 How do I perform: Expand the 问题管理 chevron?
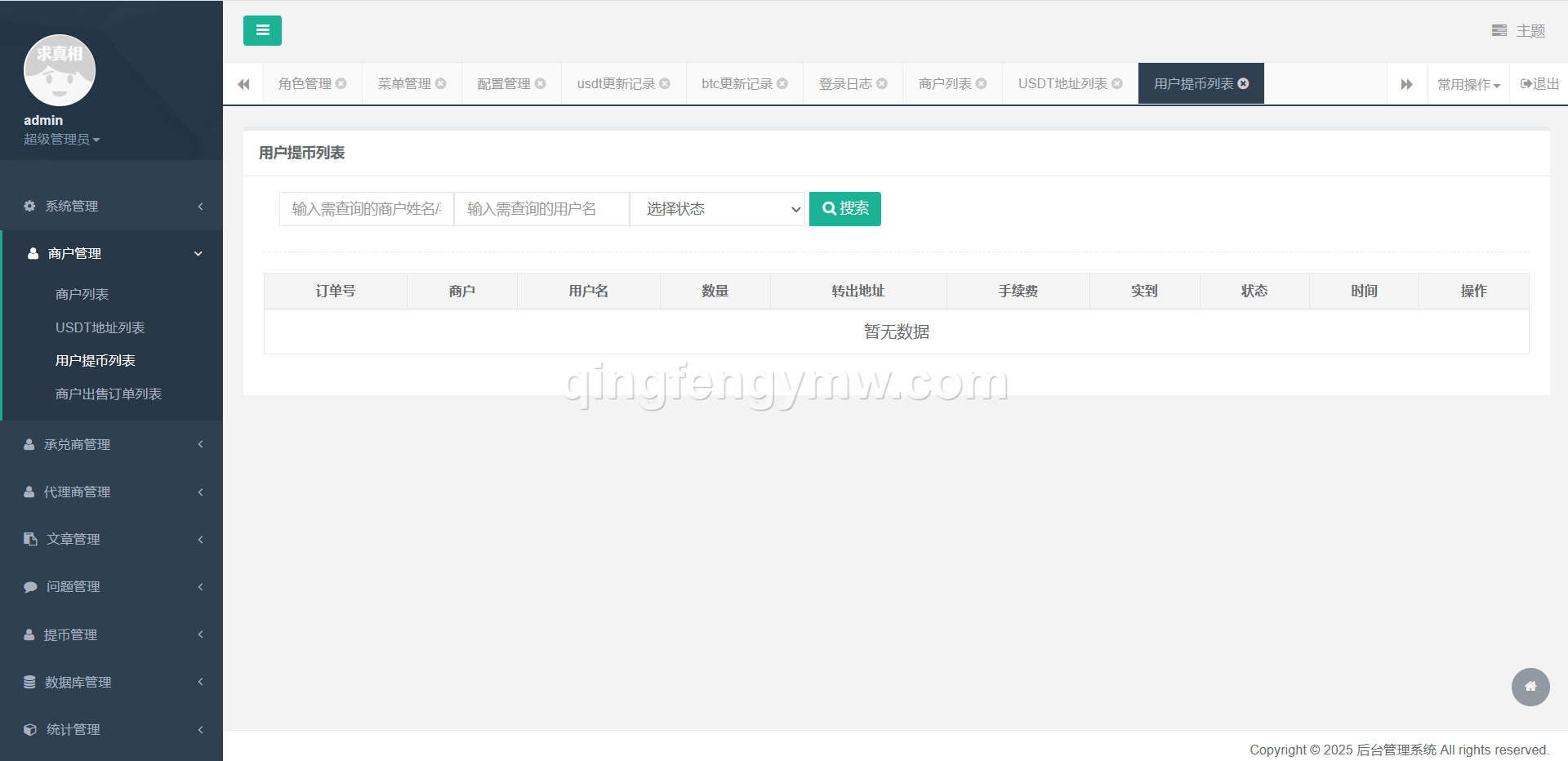[200, 586]
